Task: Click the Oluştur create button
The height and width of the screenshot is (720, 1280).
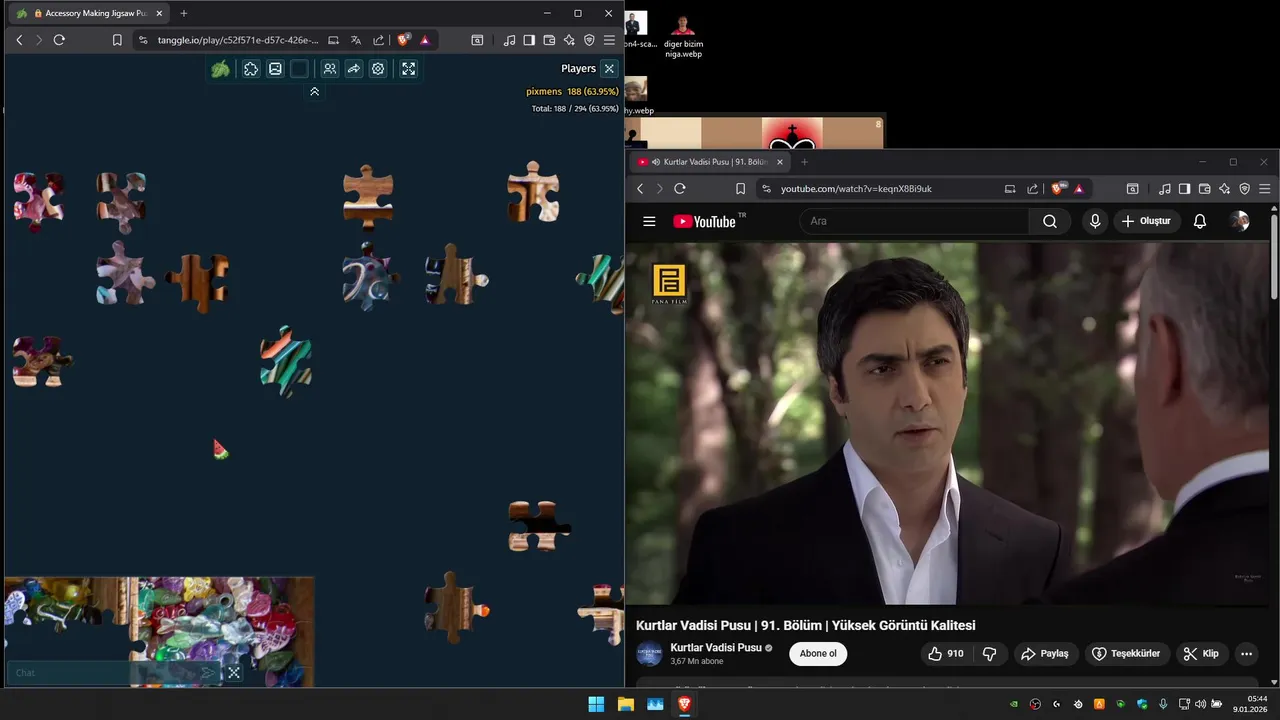Action: point(1146,221)
